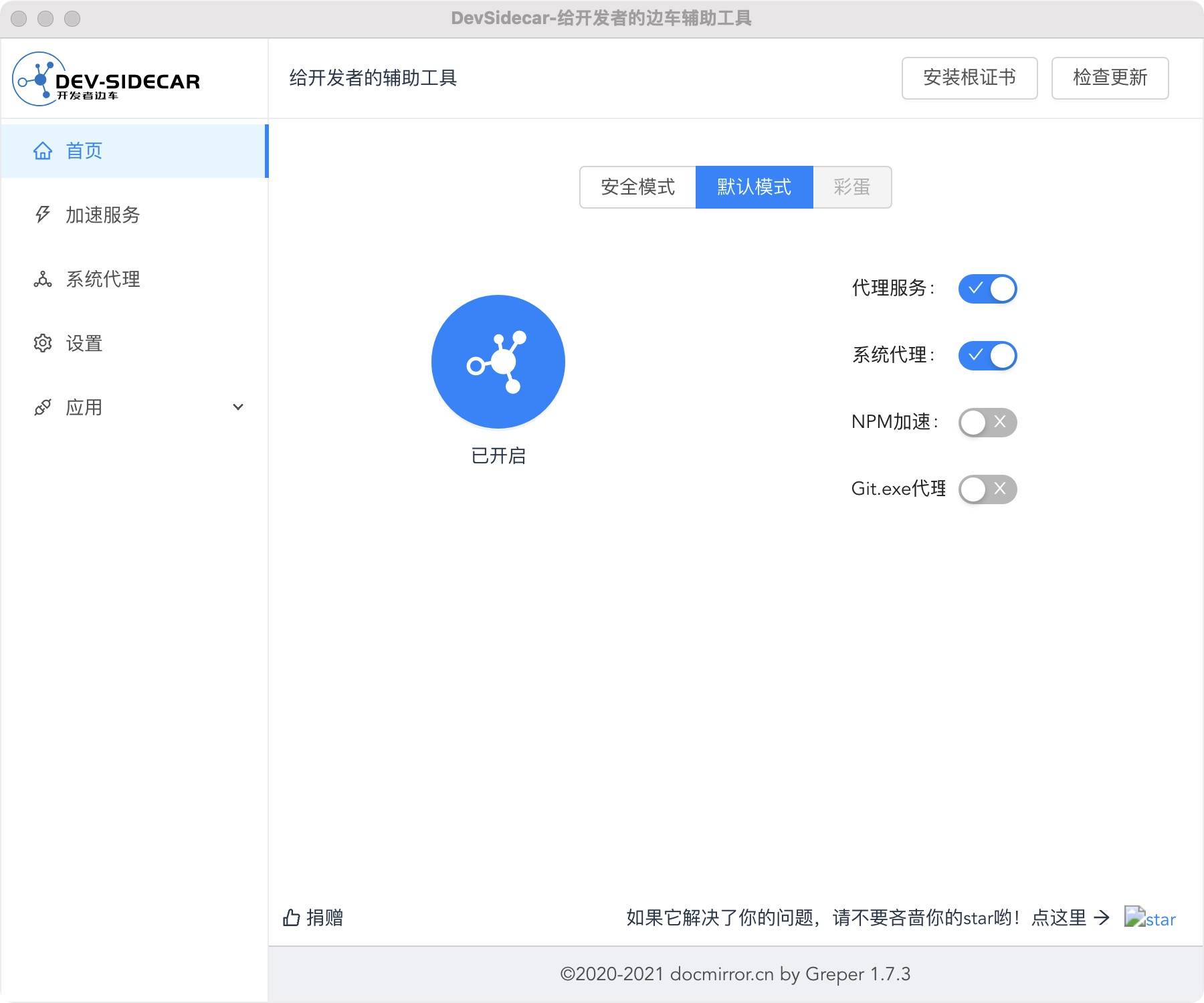Click the 代理服务 label
Image resolution: width=1204 pixels, height=1003 pixels.
click(x=893, y=288)
